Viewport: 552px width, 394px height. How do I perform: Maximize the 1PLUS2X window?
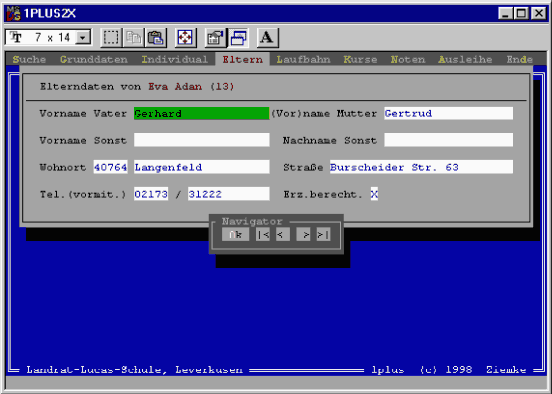(x=521, y=13)
